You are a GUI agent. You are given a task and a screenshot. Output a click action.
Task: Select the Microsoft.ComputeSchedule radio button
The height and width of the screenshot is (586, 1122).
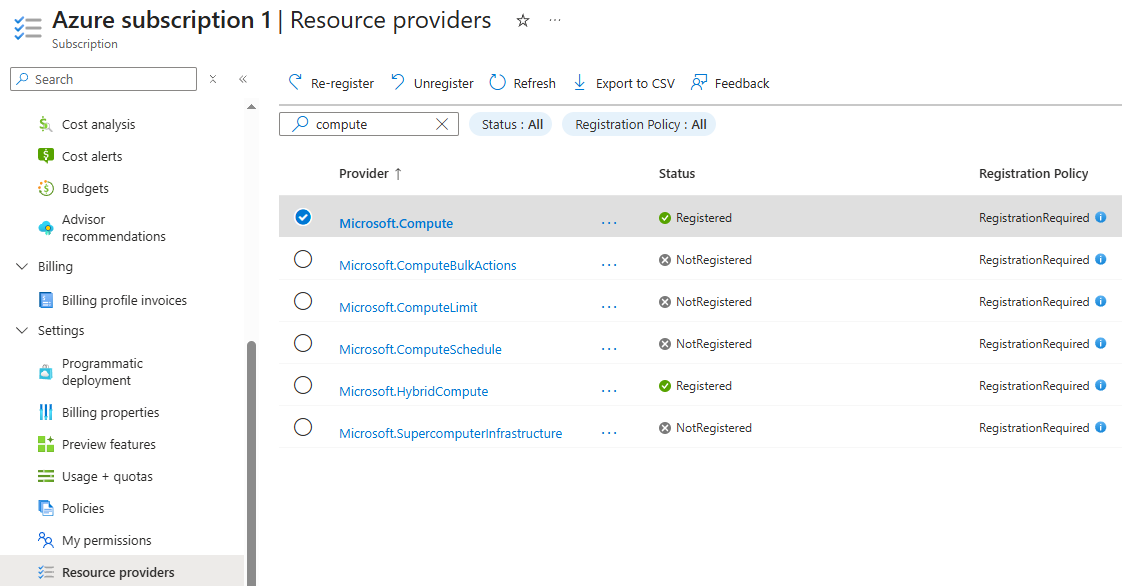pos(303,343)
